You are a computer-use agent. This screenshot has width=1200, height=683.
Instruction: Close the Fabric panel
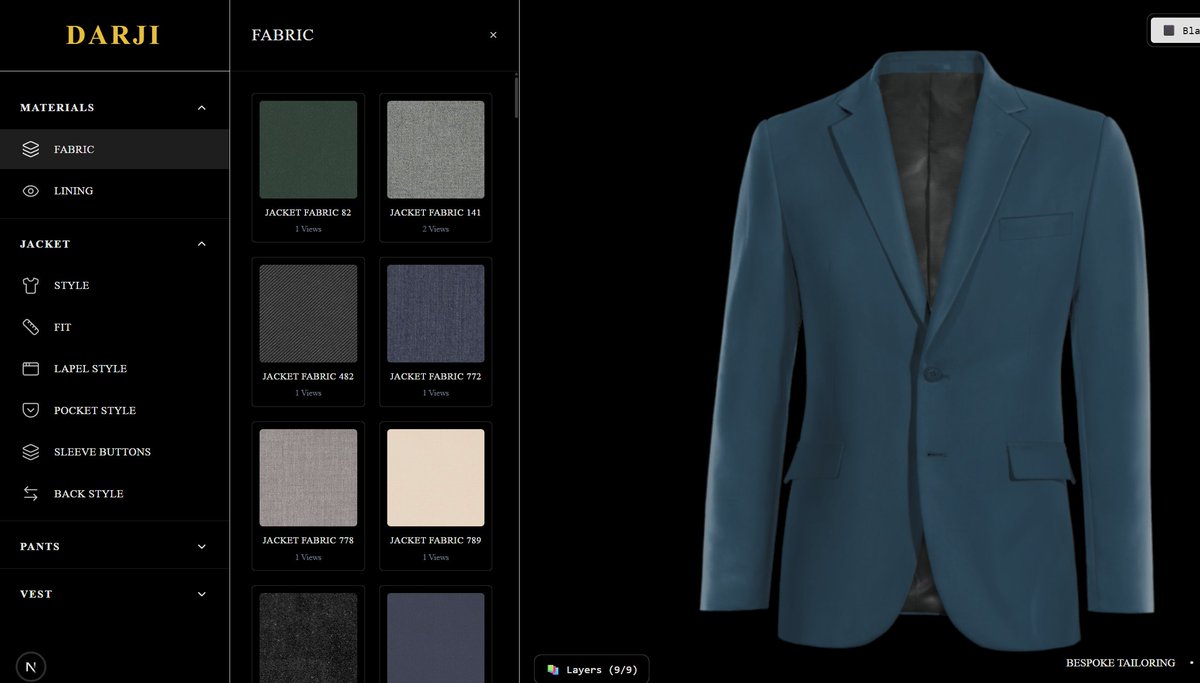[x=493, y=35]
